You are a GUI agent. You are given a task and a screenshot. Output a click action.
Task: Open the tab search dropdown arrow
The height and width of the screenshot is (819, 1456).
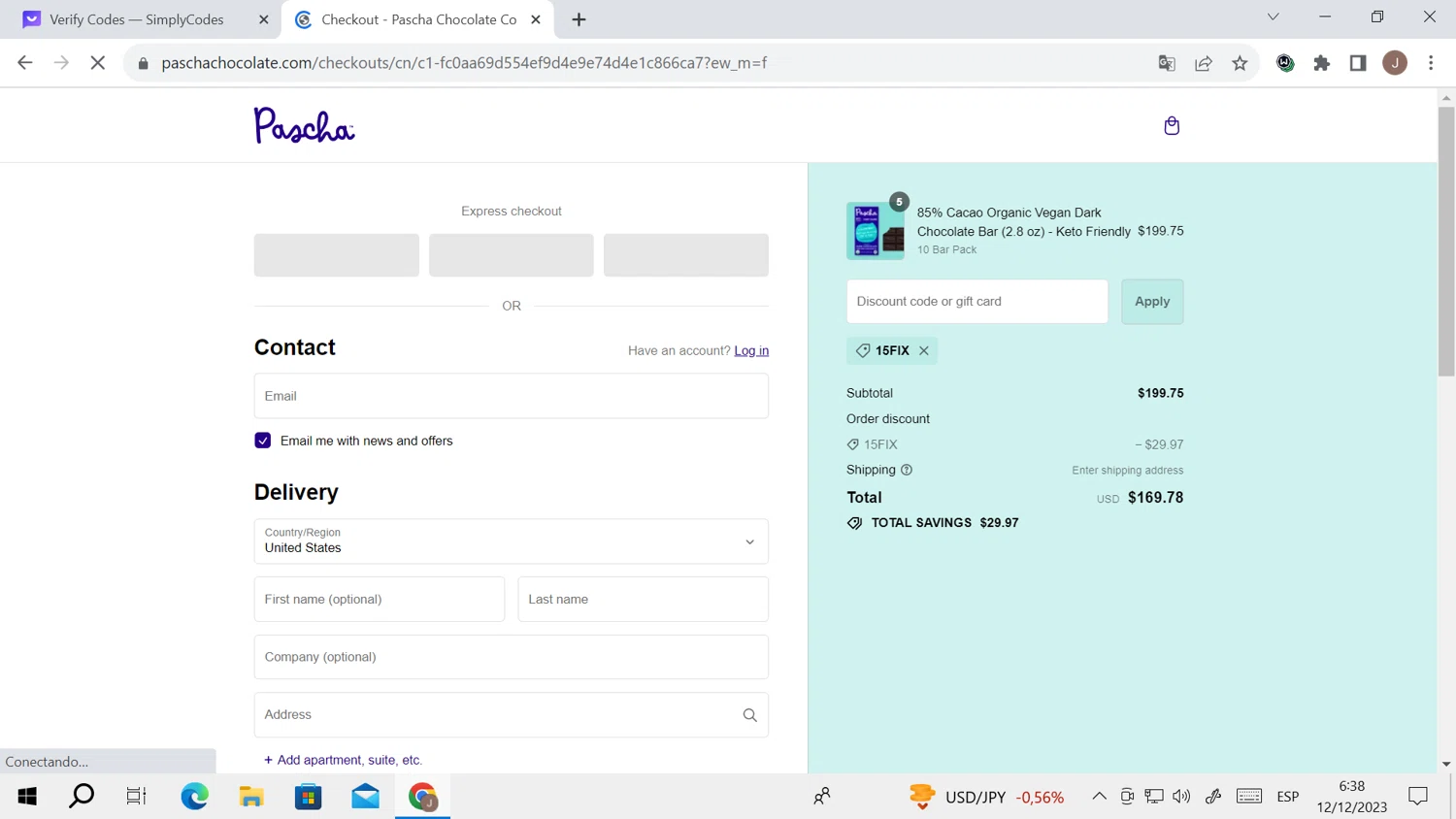[x=1273, y=16]
